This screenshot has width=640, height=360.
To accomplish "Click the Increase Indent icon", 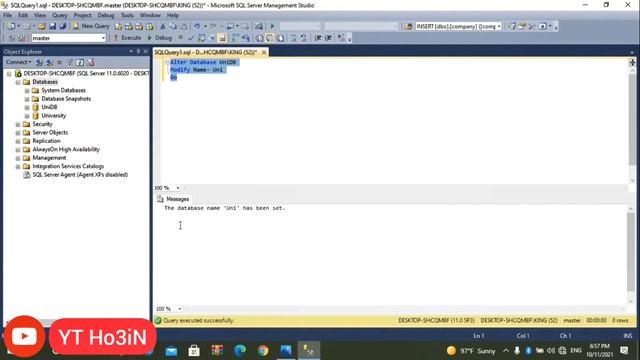I will pyautogui.click(x=328, y=38).
